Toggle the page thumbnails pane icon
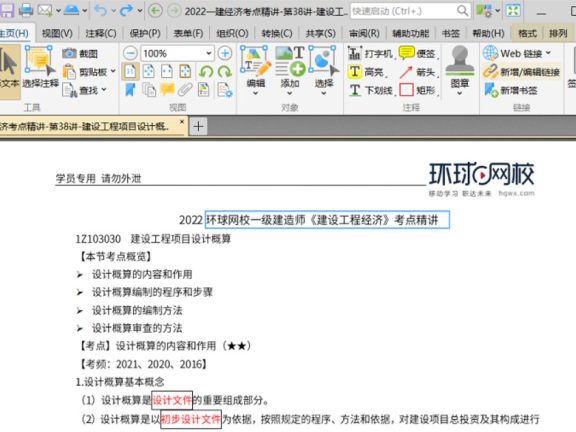 149,90
